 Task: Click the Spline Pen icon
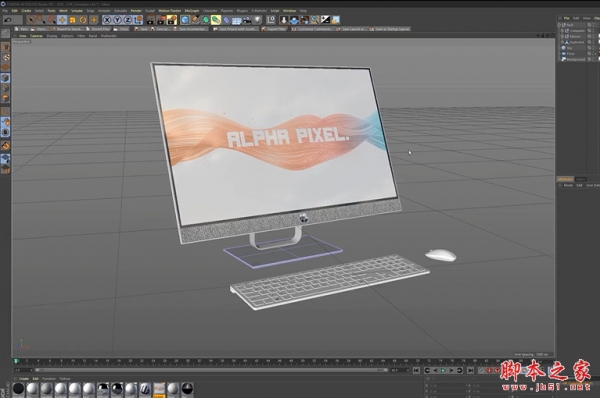pyautogui.click(x=195, y=20)
